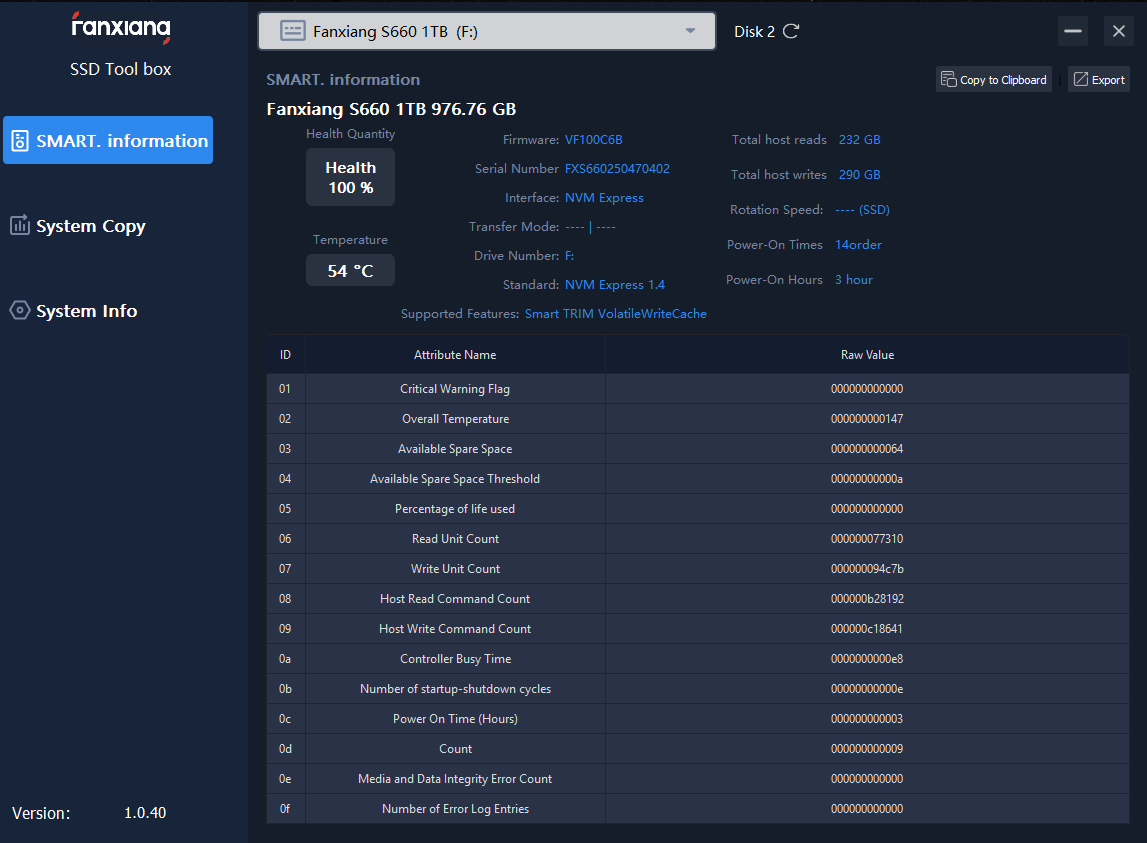
Task: Switch to System Info tab
Action: point(73,311)
